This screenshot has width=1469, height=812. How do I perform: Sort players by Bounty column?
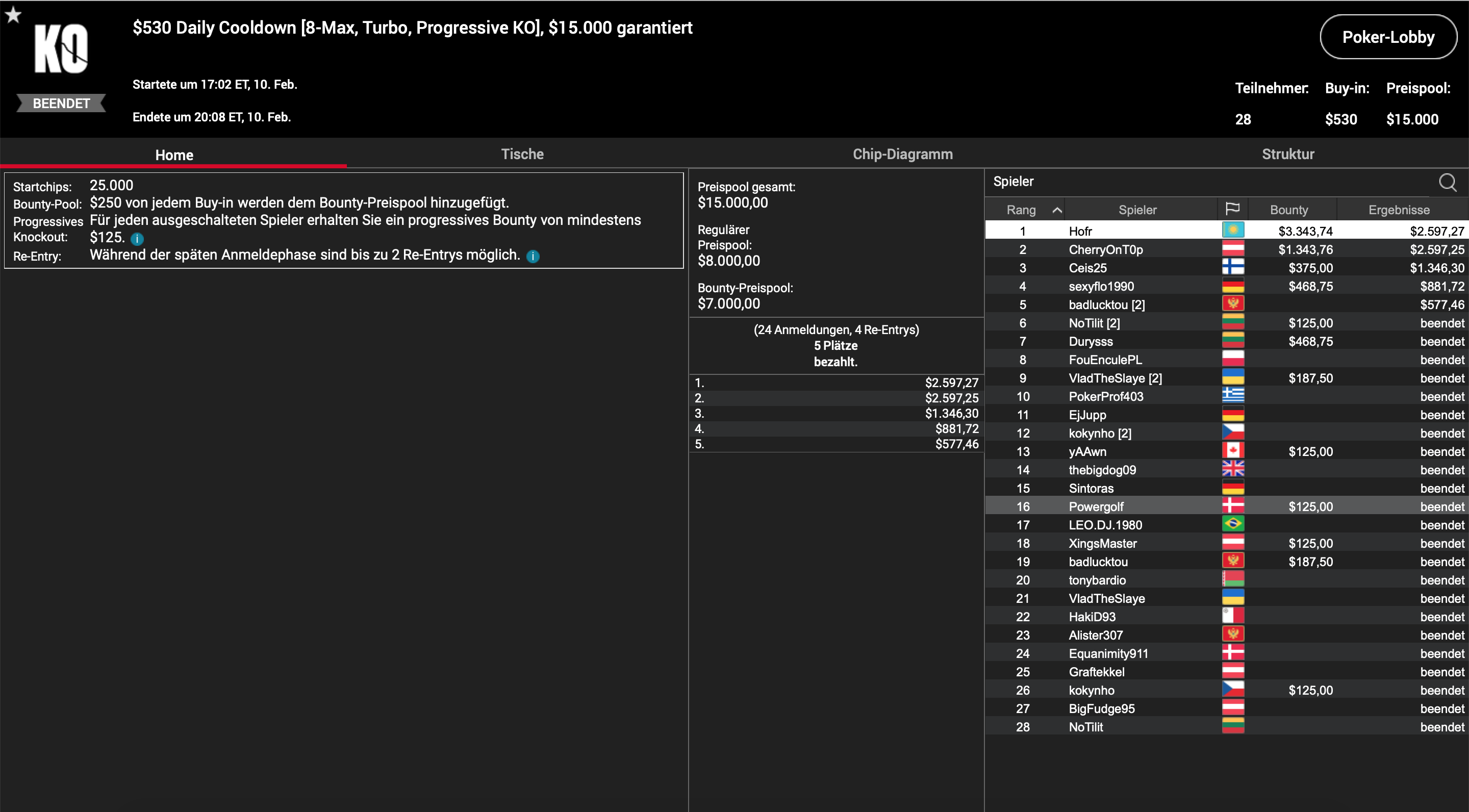pos(1288,210)
